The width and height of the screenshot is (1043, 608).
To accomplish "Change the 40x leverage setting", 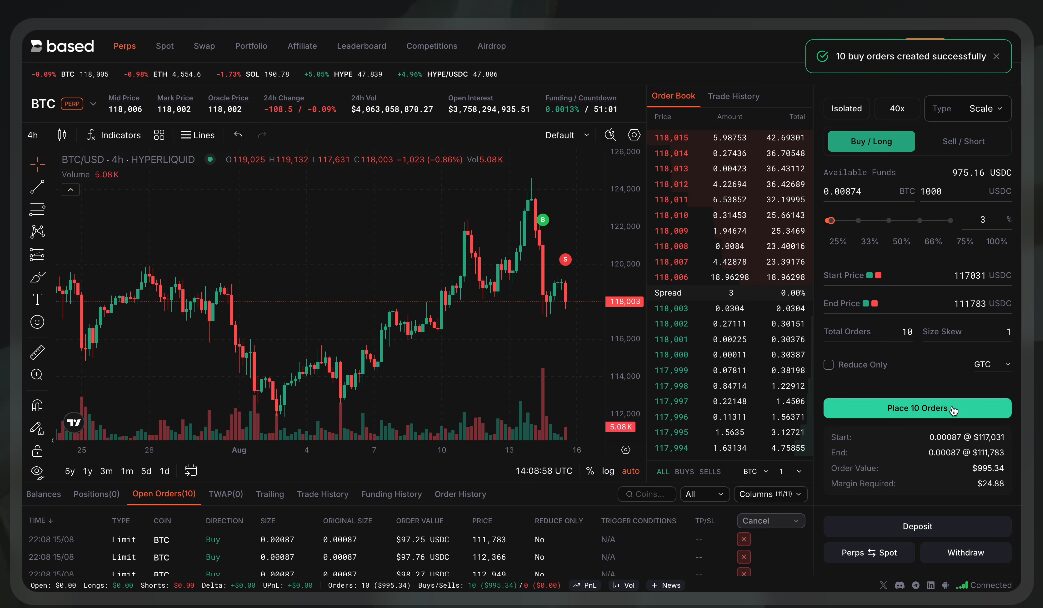I will point(897,108).
